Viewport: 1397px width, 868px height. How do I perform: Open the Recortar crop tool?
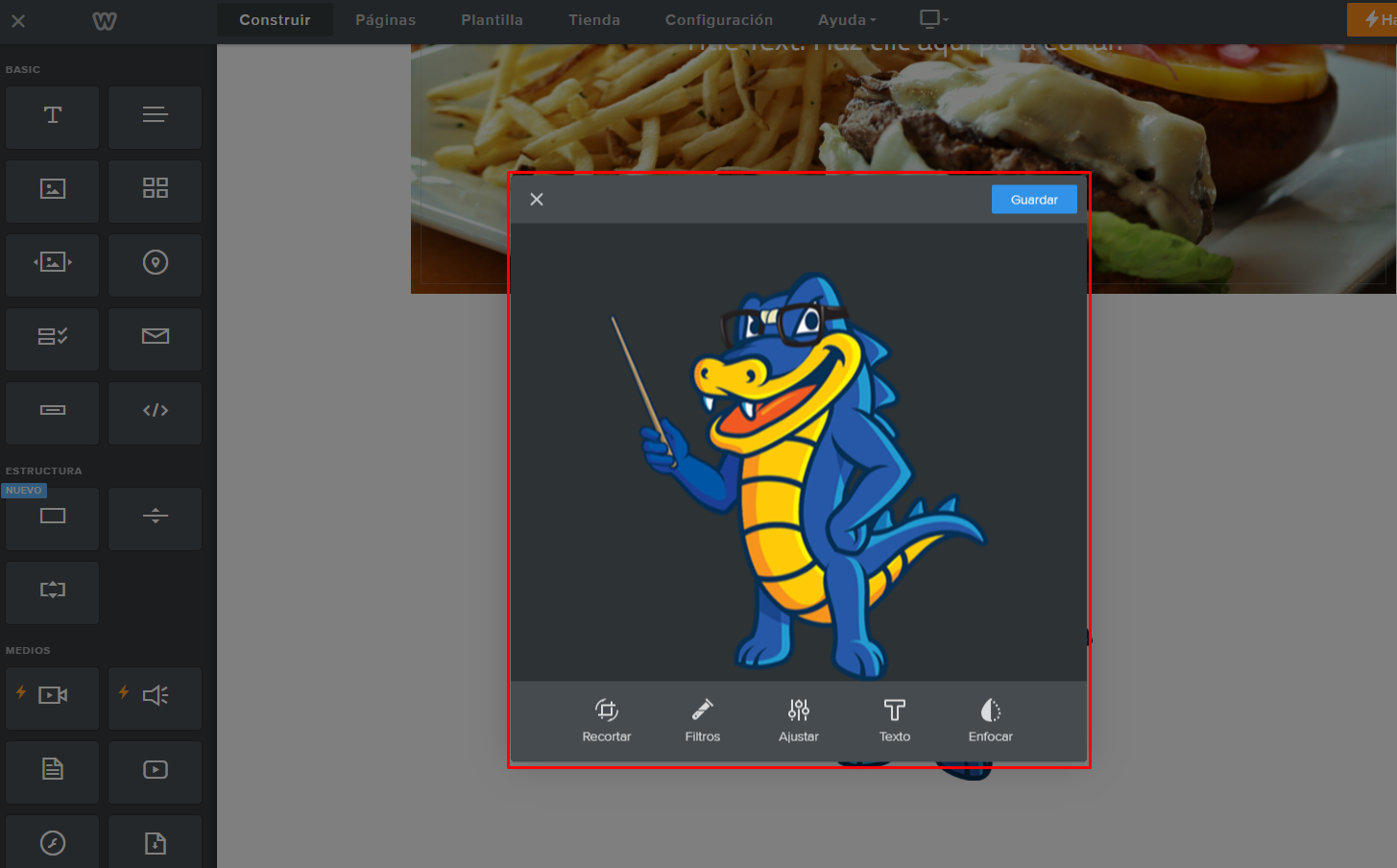tap(607, 721)
